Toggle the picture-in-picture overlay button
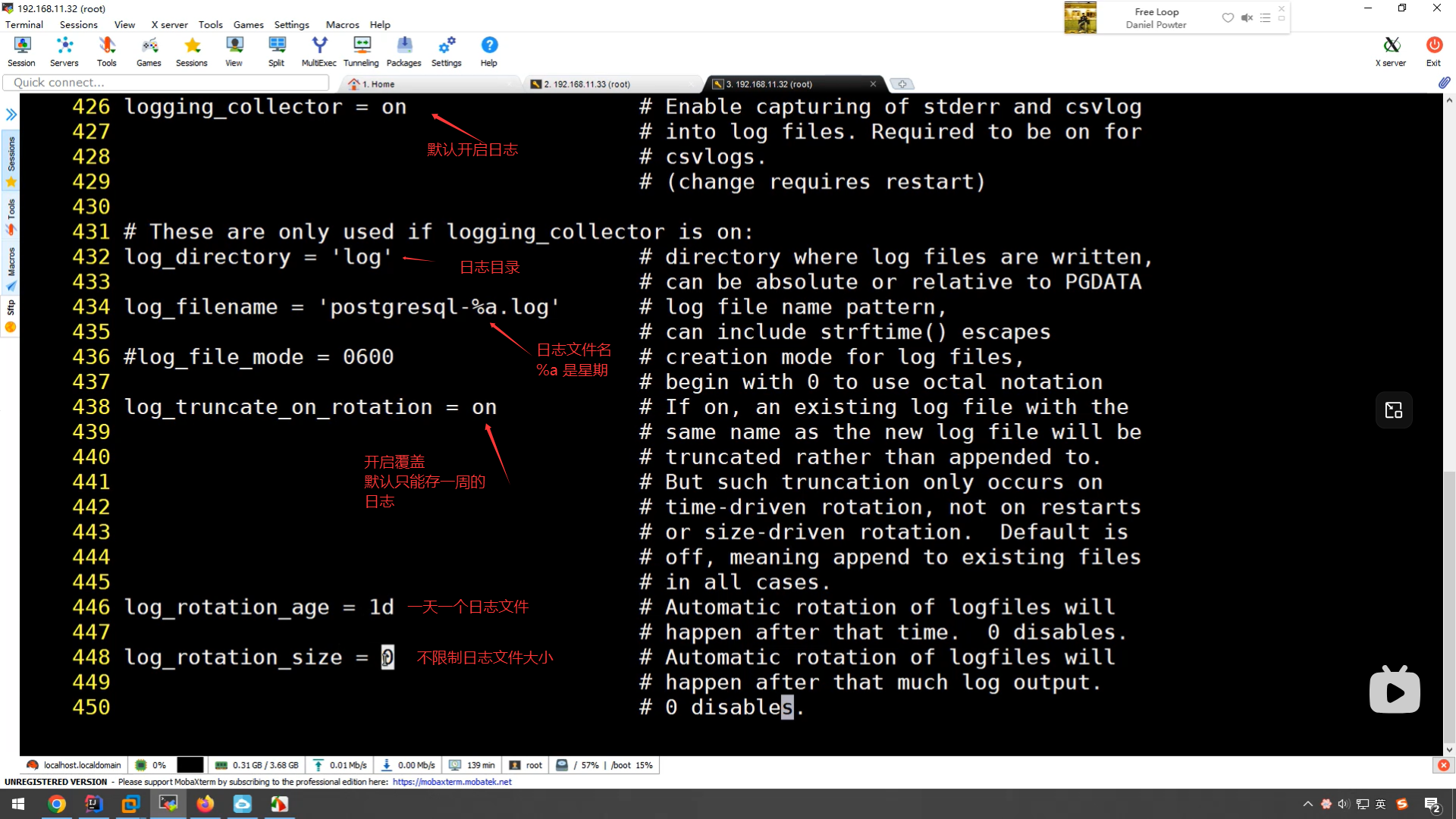Image resolution: width=1456 pixels, height=819 pixels. 1394,410
